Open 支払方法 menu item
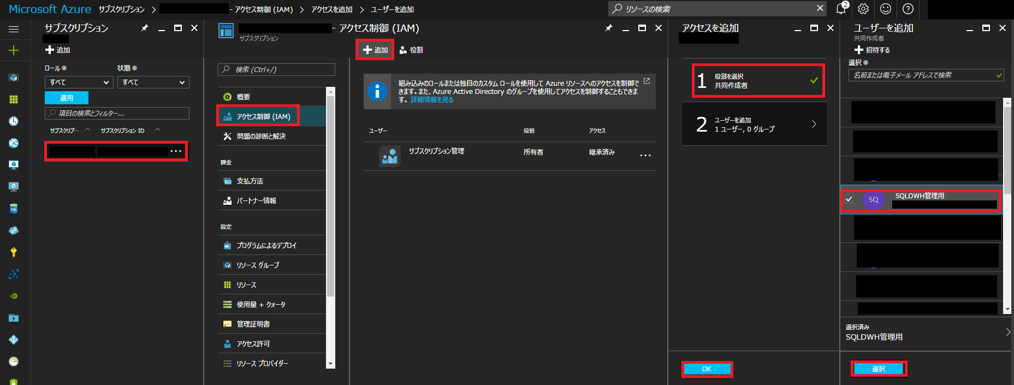 coord(271,181)
